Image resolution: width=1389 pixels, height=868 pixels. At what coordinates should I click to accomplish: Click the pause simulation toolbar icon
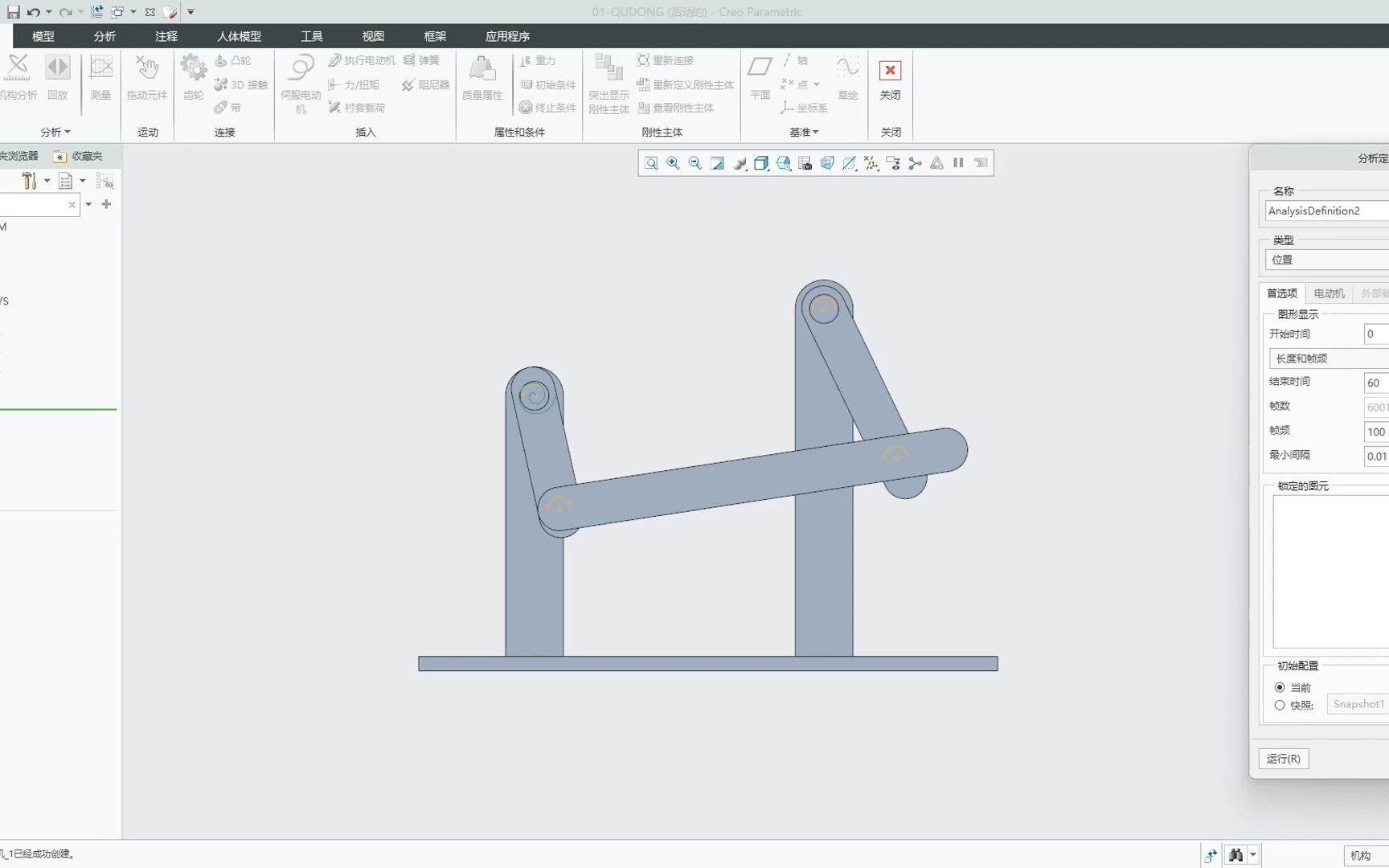(958, 163)
